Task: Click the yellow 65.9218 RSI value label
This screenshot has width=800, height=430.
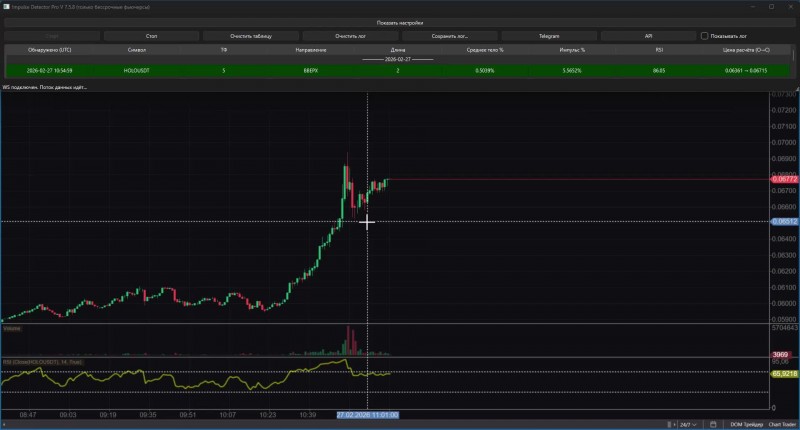Action: click(x=784, y=374)
